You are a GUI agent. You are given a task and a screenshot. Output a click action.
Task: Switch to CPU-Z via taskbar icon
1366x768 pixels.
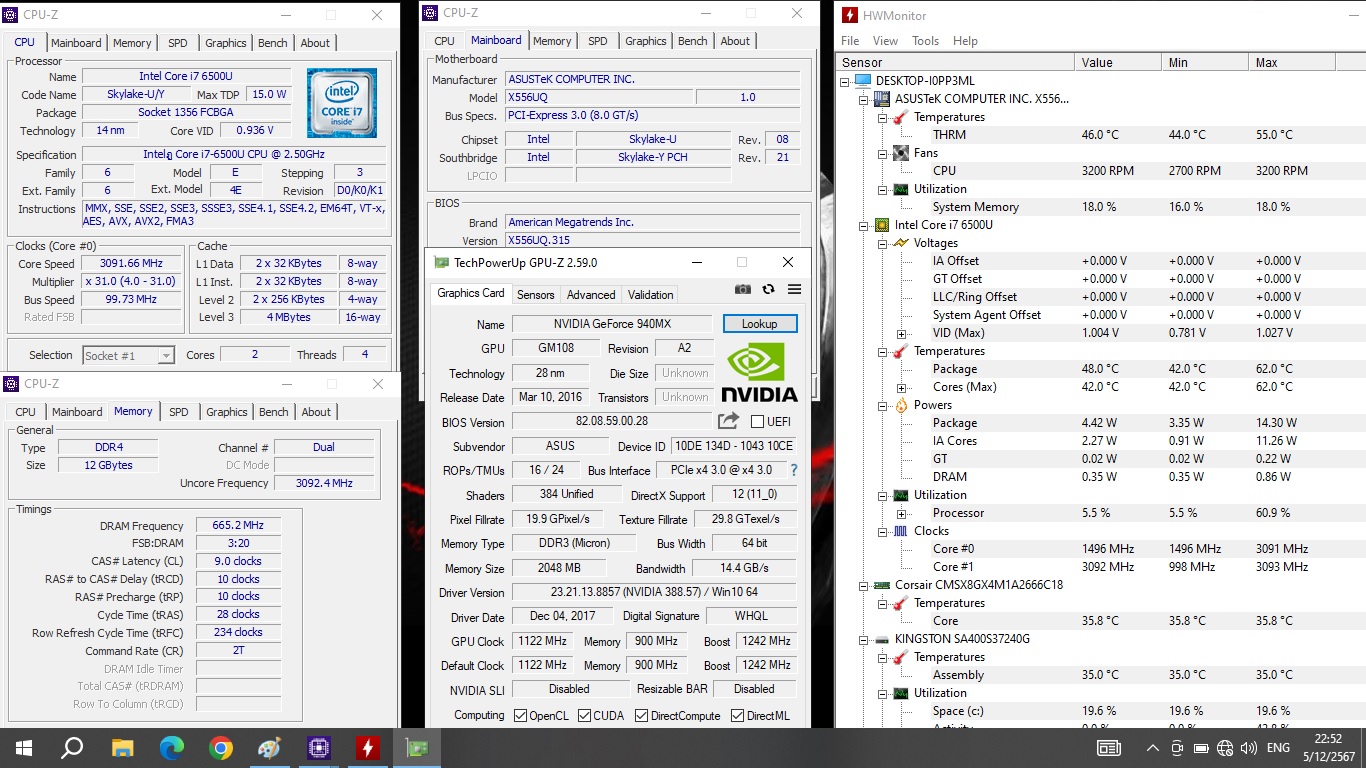[x=319, y=748]
